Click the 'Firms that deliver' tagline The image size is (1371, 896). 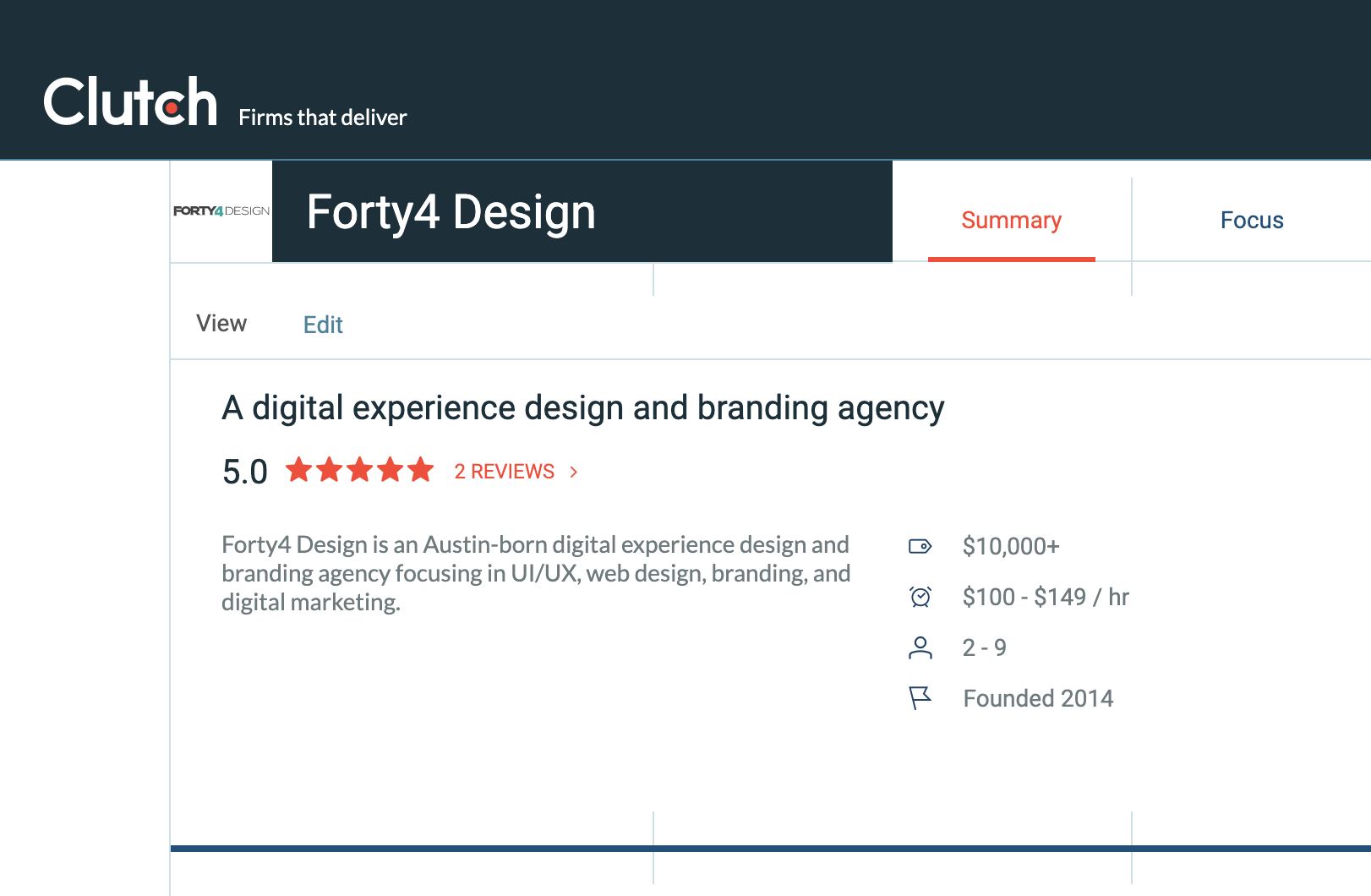(x=322, y=117)
